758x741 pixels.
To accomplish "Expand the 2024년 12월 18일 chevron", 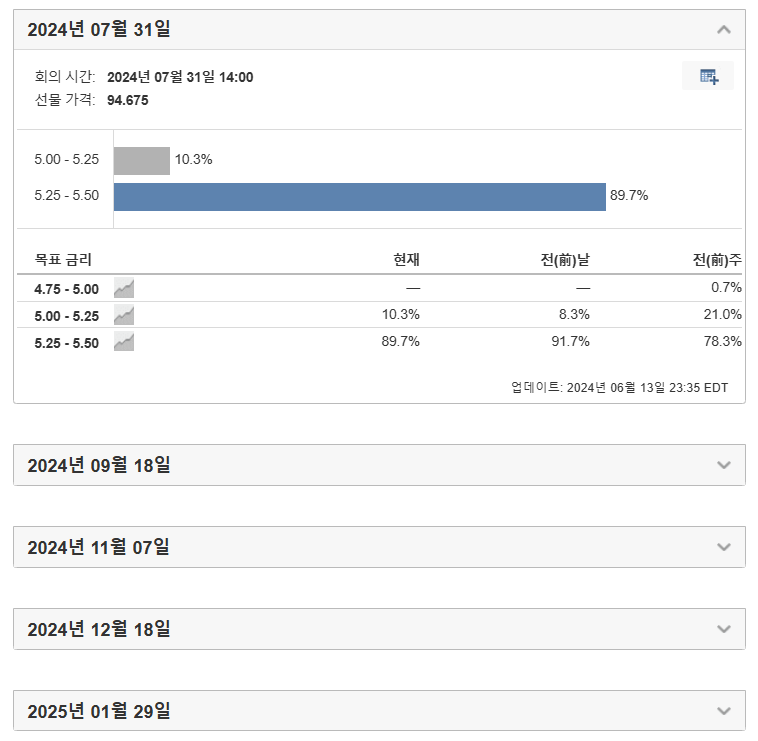I will tap(724, 629).
